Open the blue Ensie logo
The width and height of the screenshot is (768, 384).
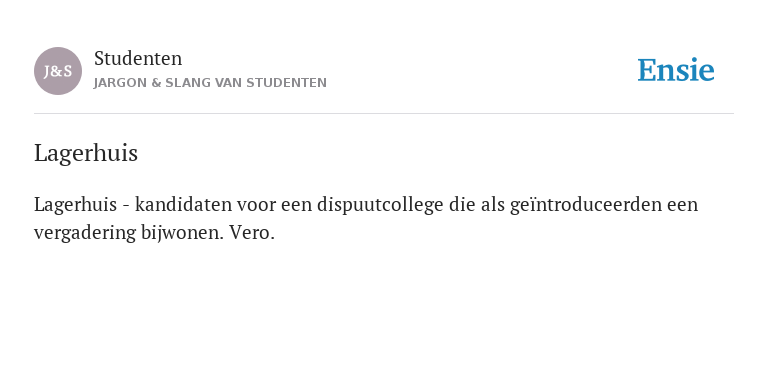point(675,70)
